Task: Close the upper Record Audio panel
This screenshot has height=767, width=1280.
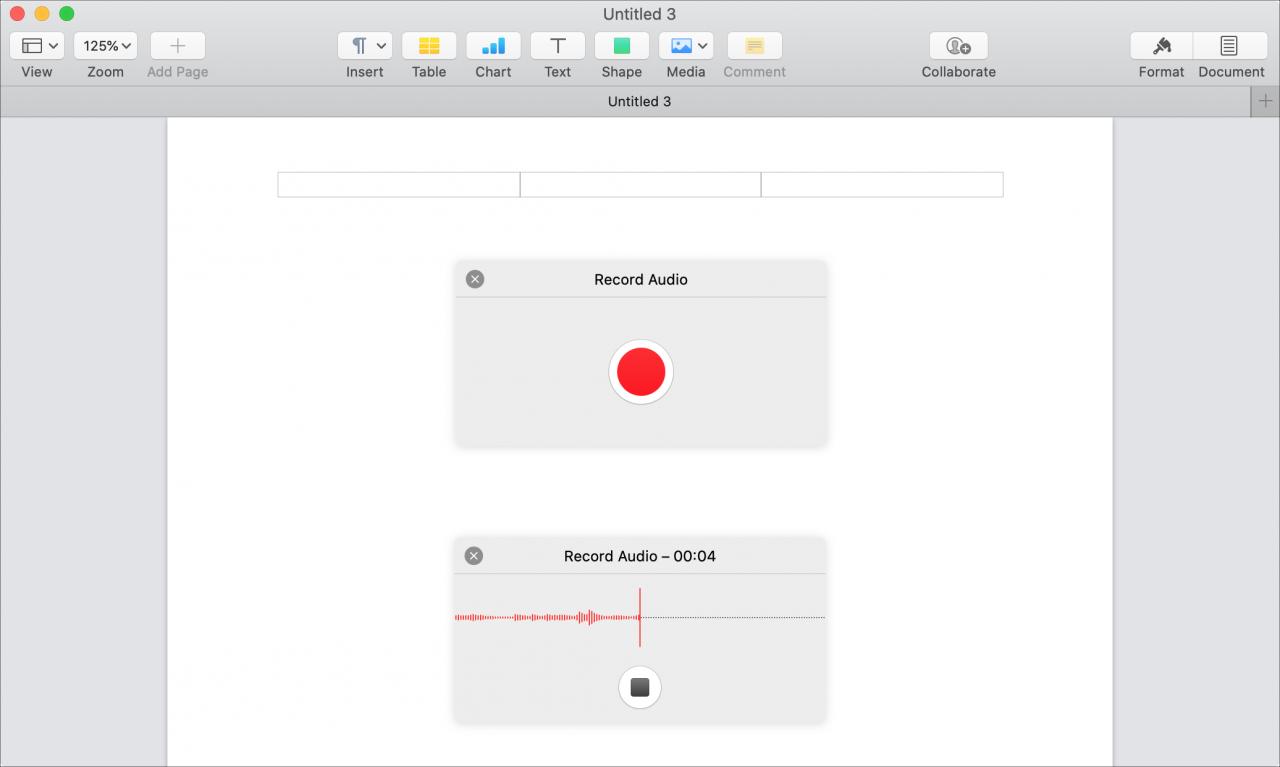Action: [x=475, y=279]
